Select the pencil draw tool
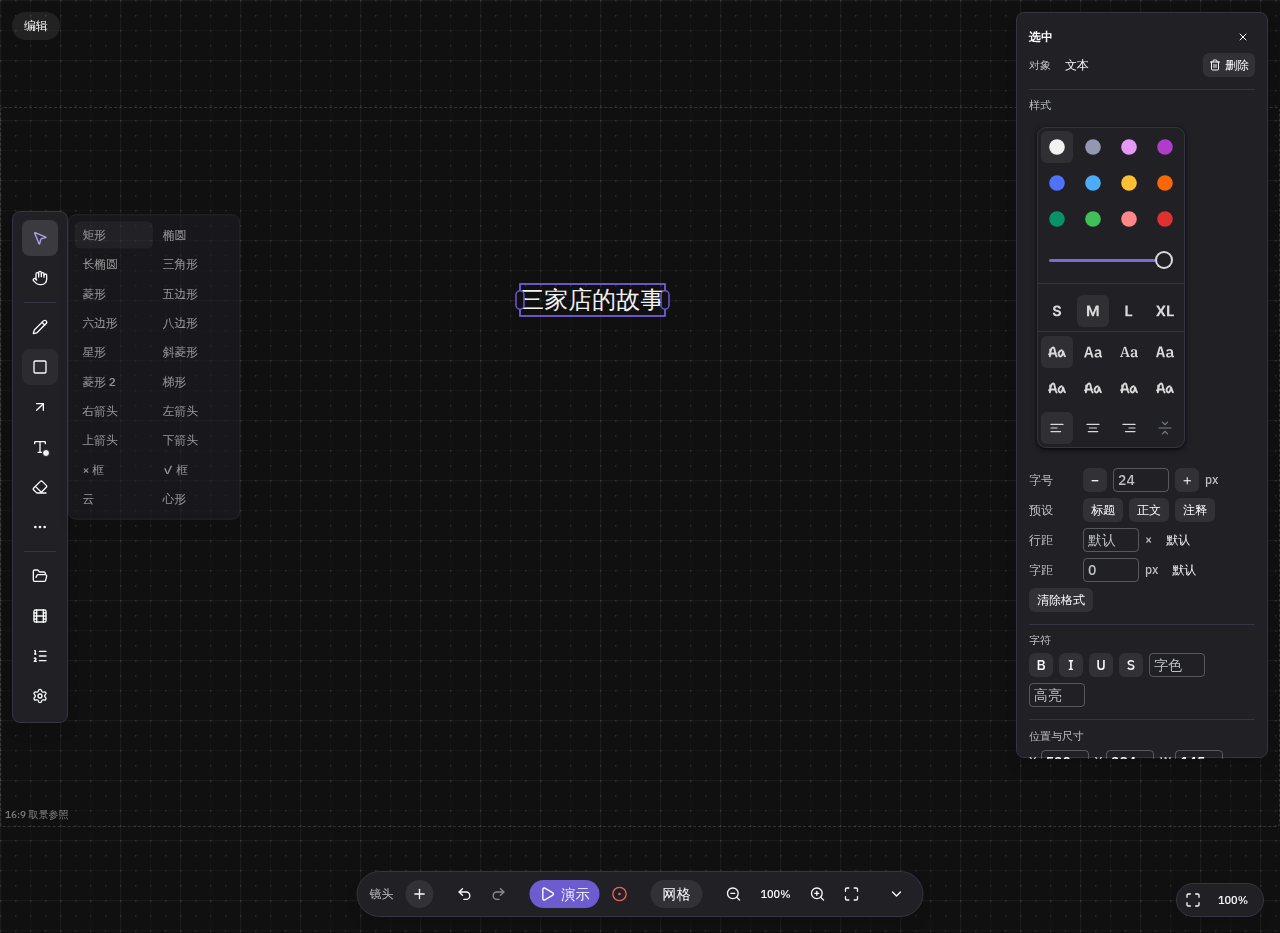Screen dimensions: 1280x933 (40, 327)
